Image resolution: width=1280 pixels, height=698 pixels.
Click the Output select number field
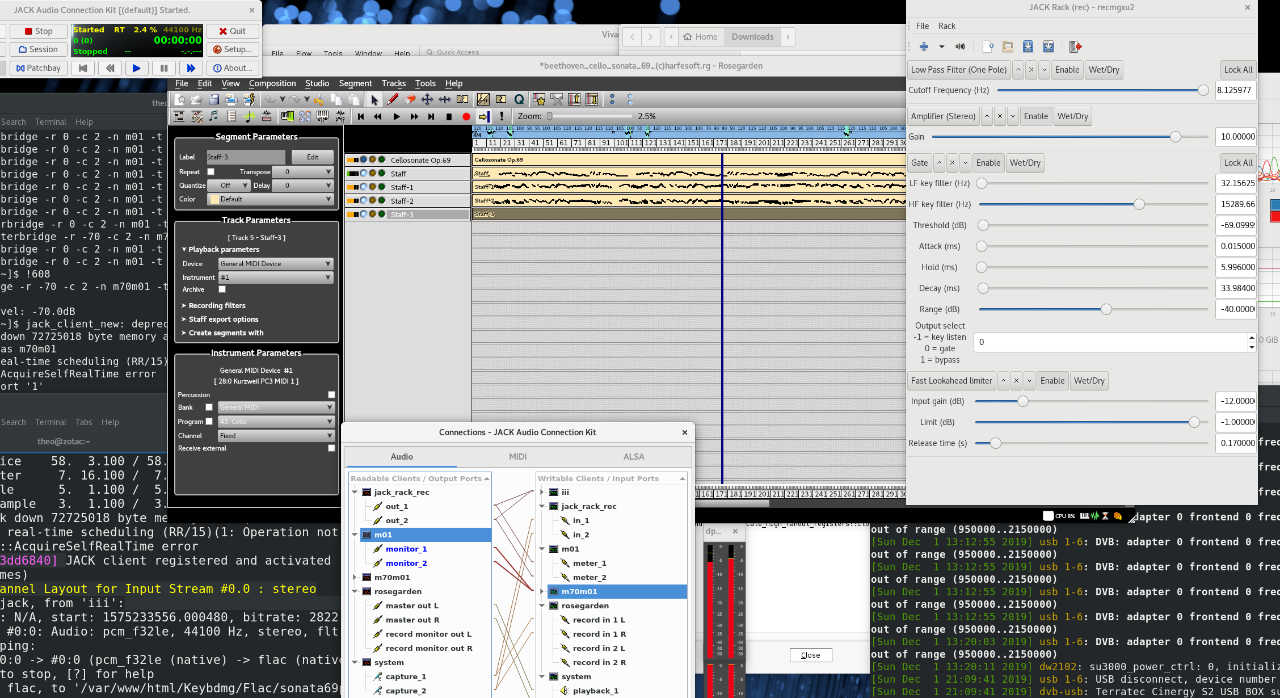pyautogui.click(x=1110, y=342)
